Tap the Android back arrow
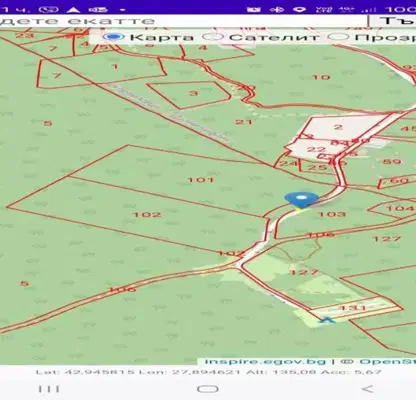Image resolution: width=416 pixels, height=400 pixels. (367, 389)
